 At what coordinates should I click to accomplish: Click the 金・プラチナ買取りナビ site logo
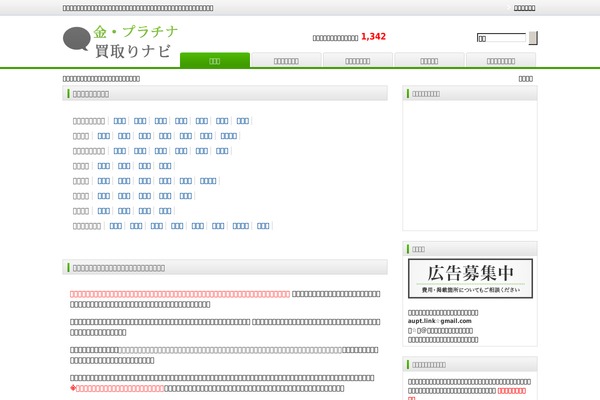coord(120,41)
